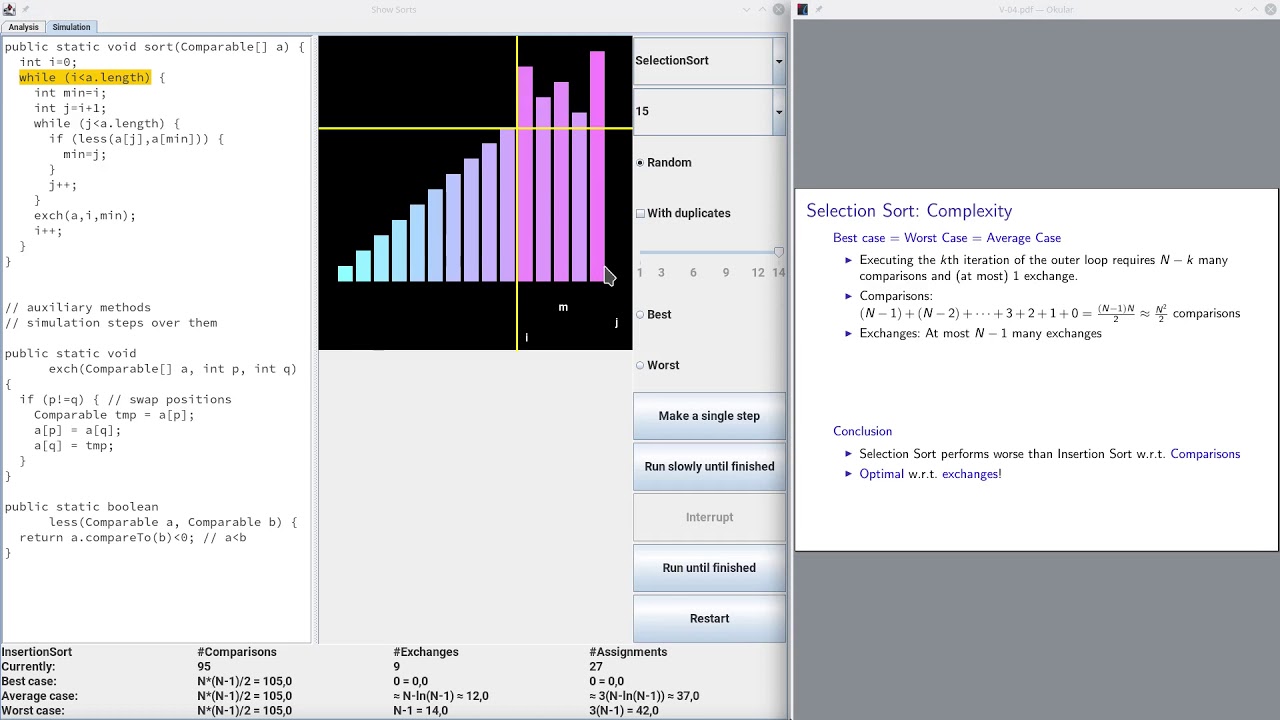The height and width of the screenshot is (720, 1280).
Task: Click the #Comparisons column header
Action: (237, 652)
